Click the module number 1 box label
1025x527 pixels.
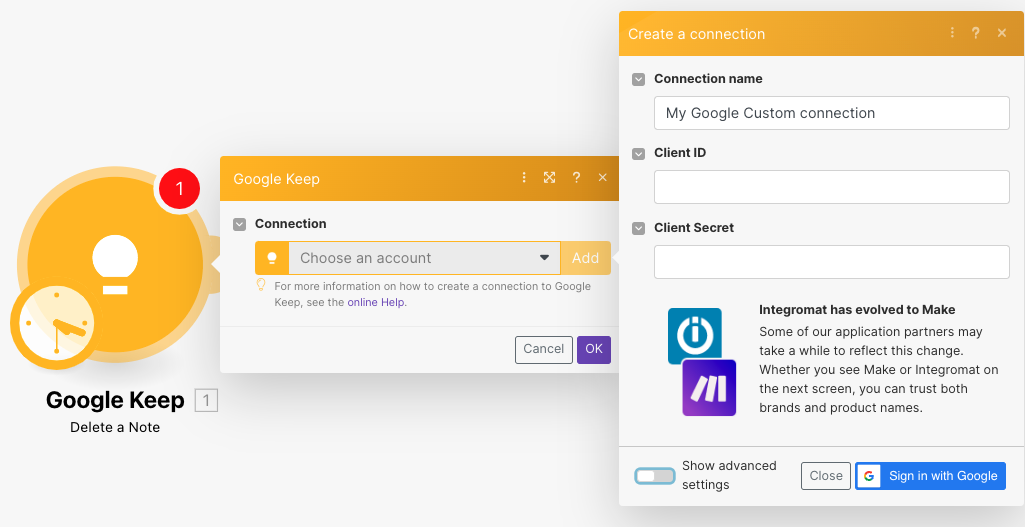coord(207,400)
